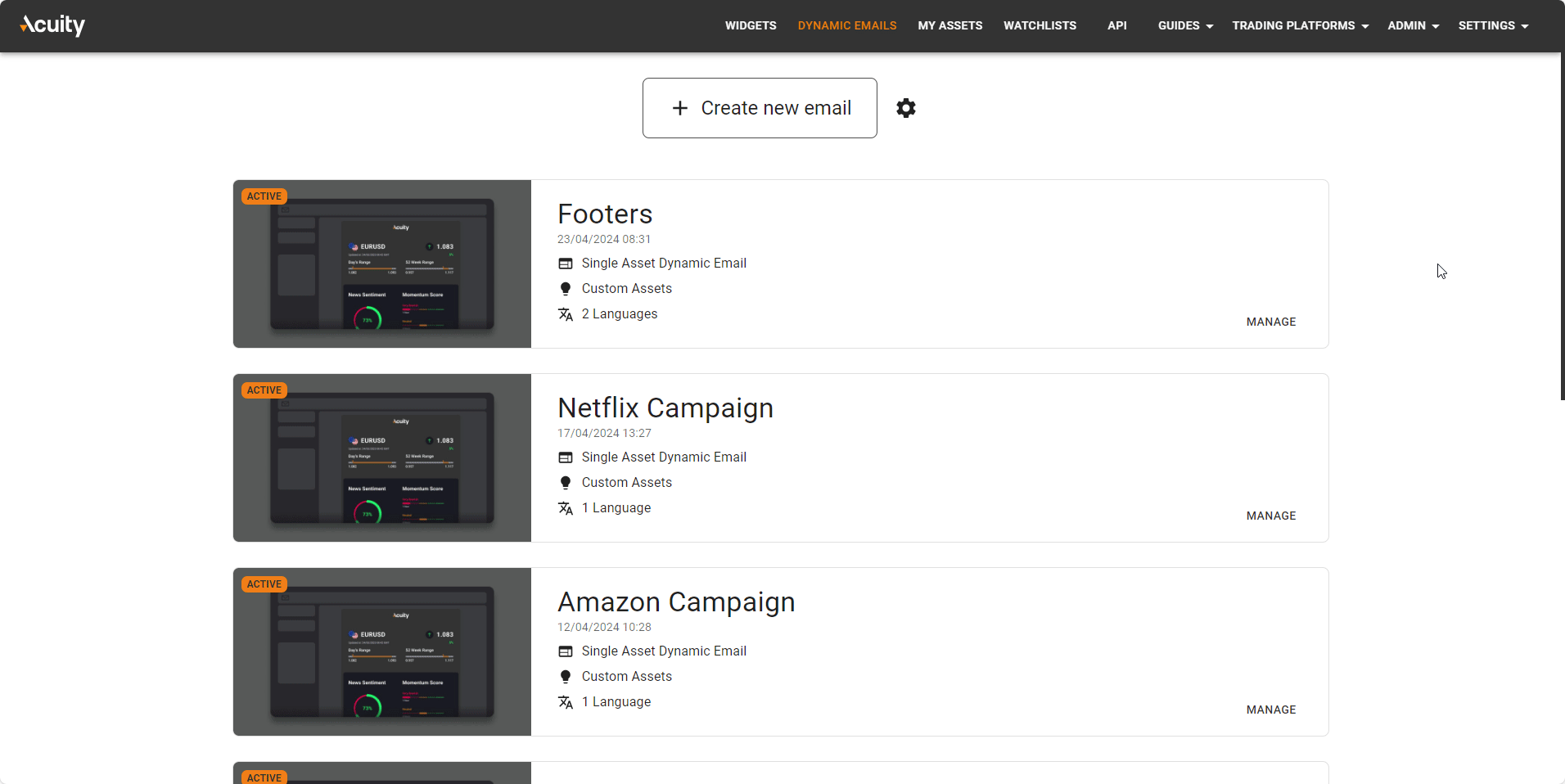Open Watchlists in the navbar
This screenshot has width=1565, height=784.
pos(1040,25)
